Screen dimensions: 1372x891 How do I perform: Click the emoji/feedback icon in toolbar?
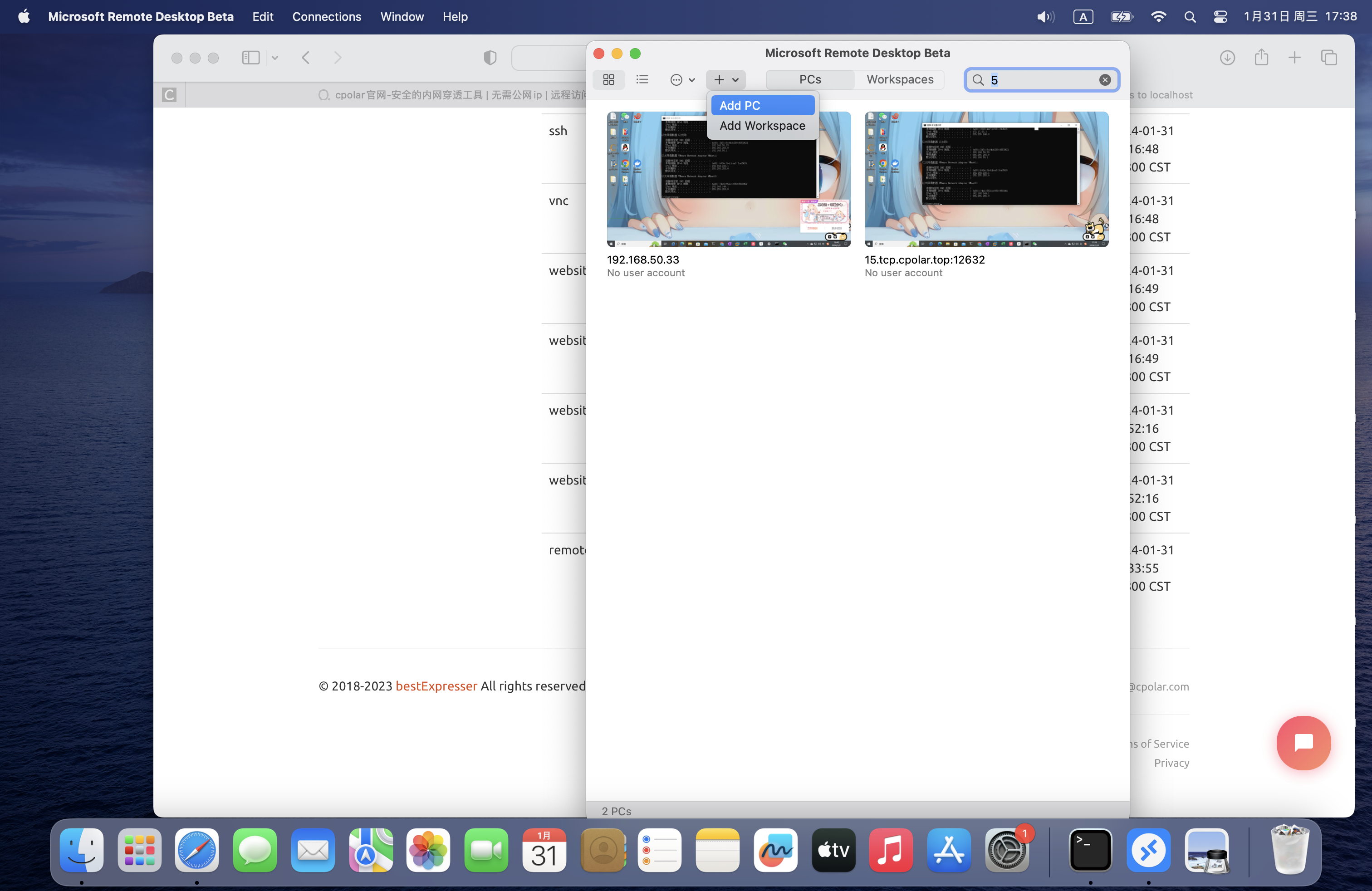[676, 80]
